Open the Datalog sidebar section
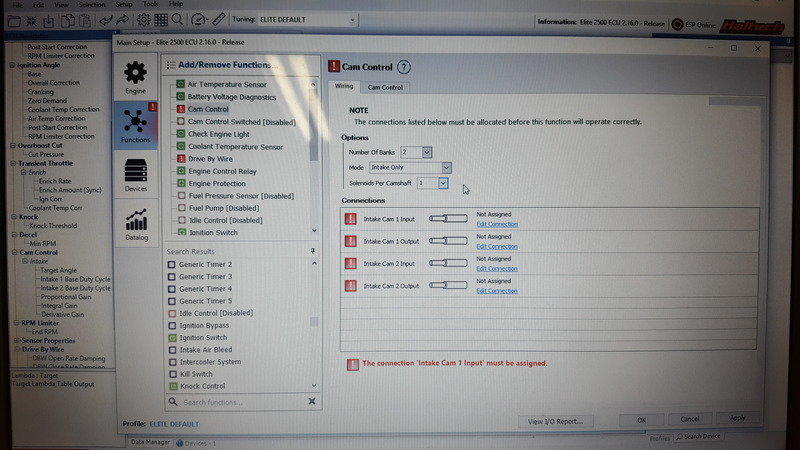 point(136,224)
